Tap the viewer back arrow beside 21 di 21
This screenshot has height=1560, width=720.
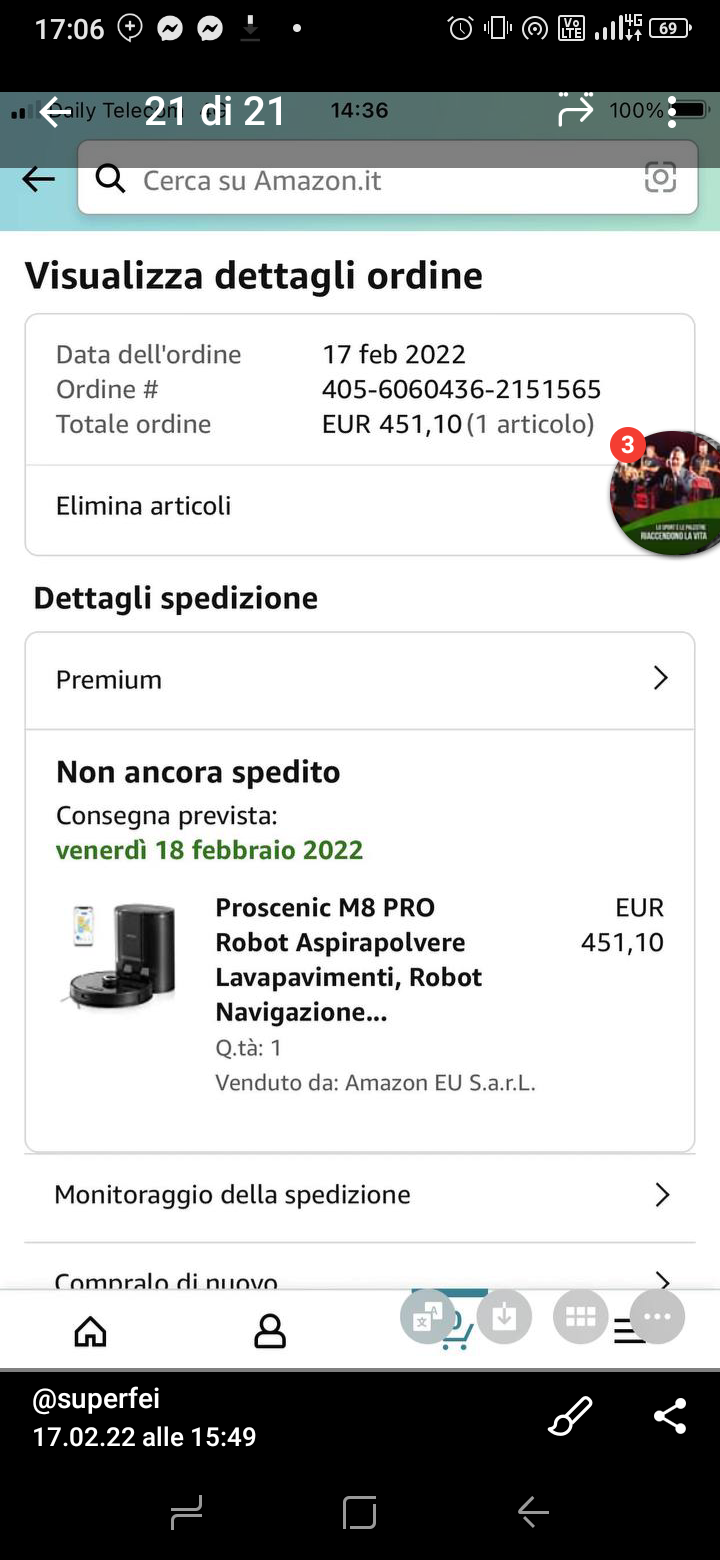click(55, 112)
